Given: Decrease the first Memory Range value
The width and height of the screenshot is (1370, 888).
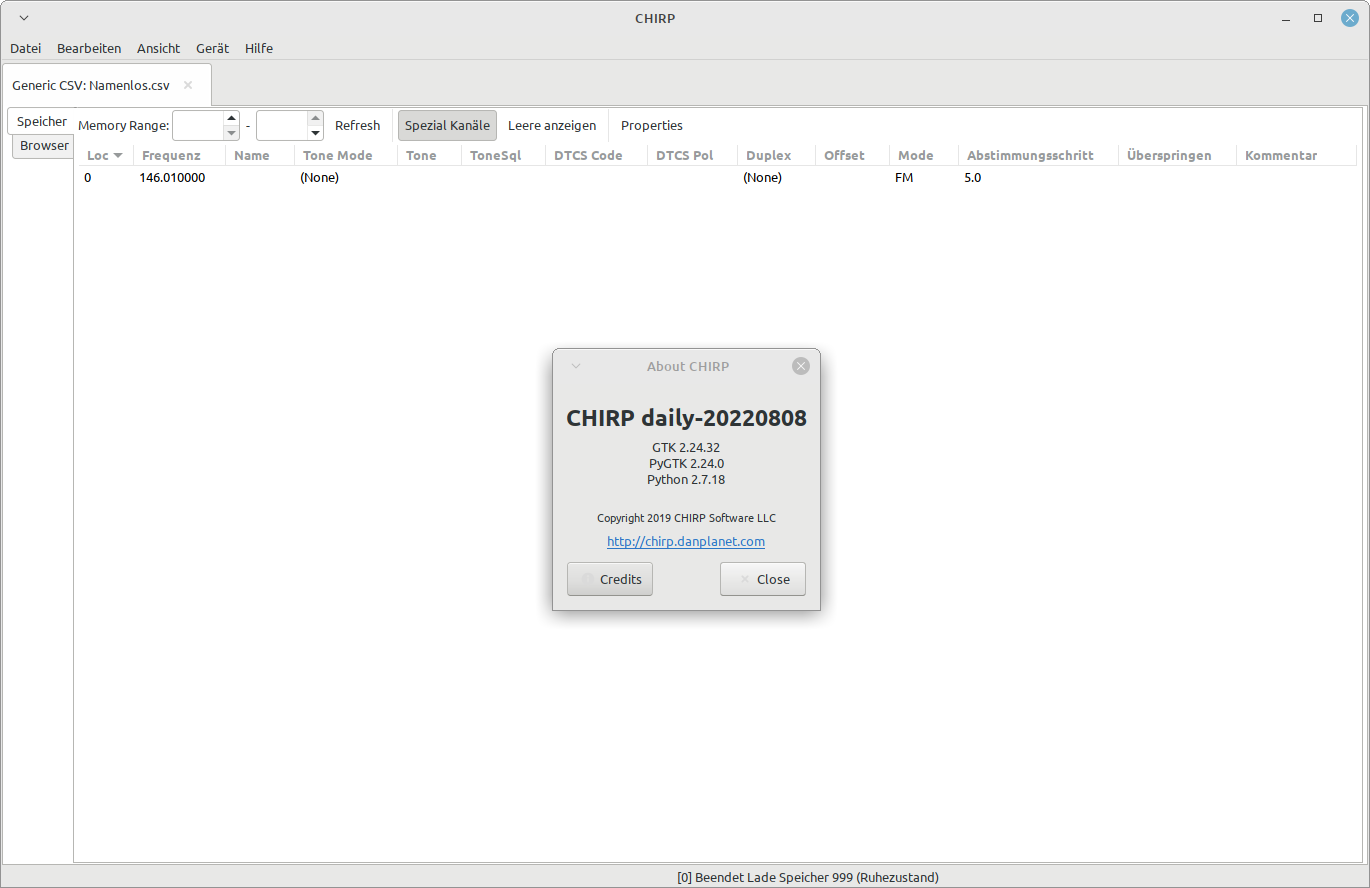Looking at the screenshot, I should [x=232, y=133].
